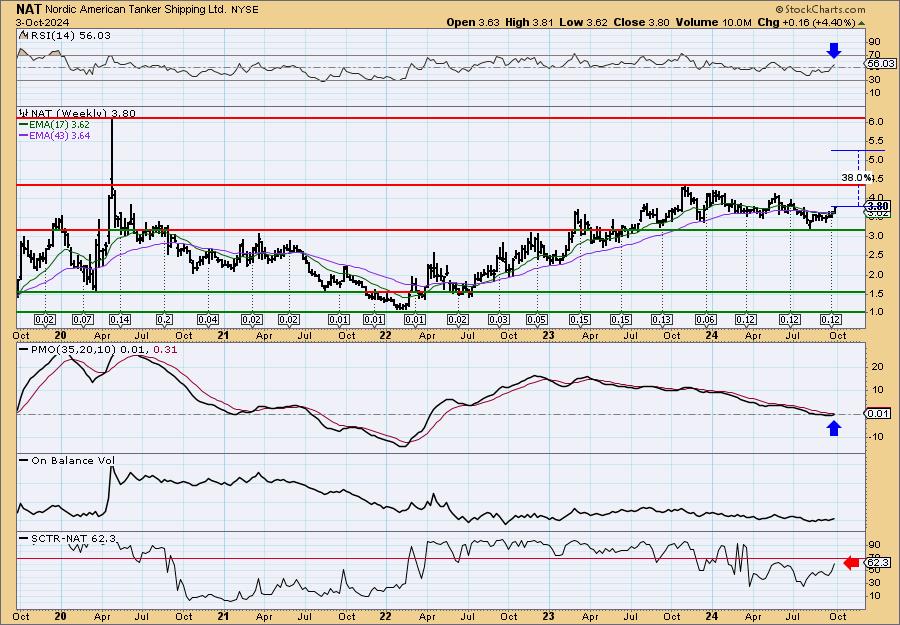The image size is (900, 625).
Task: Click the purple EMA(43) legend line swatch
Action: [x=24, y=136]
